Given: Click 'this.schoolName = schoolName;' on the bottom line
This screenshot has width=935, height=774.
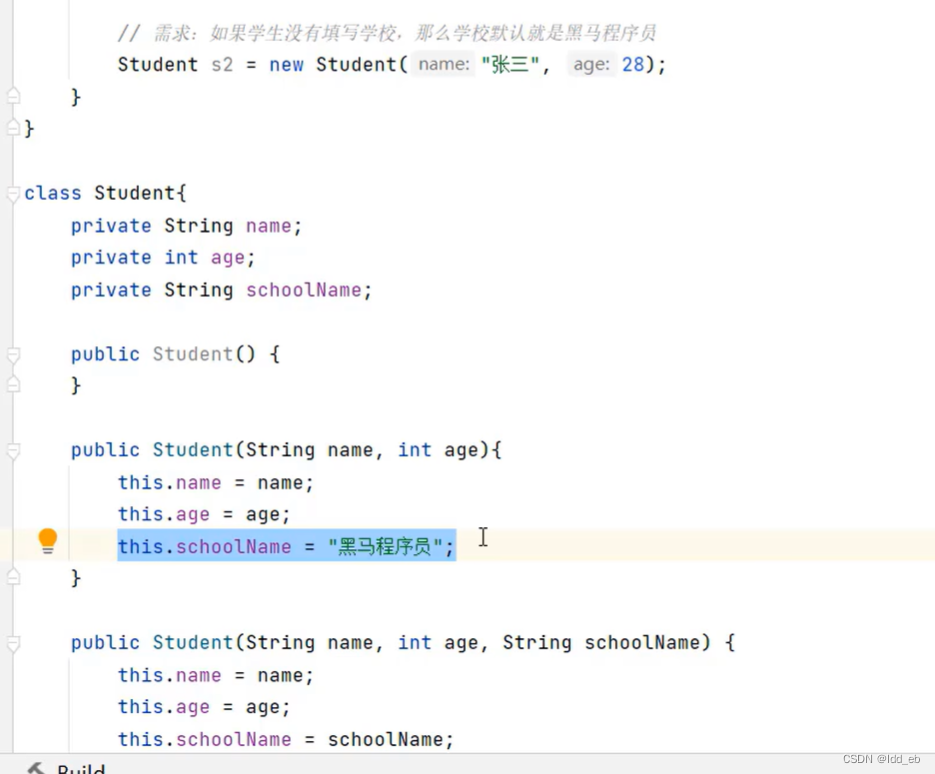Looking at the screenshot, I should pos(286,739).
